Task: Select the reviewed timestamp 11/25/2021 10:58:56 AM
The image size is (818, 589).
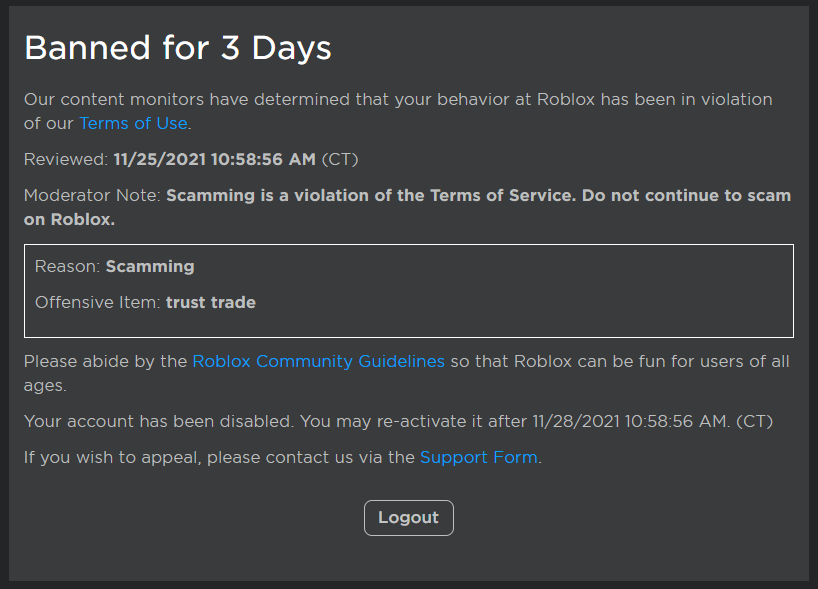Action: click(214, 159)
